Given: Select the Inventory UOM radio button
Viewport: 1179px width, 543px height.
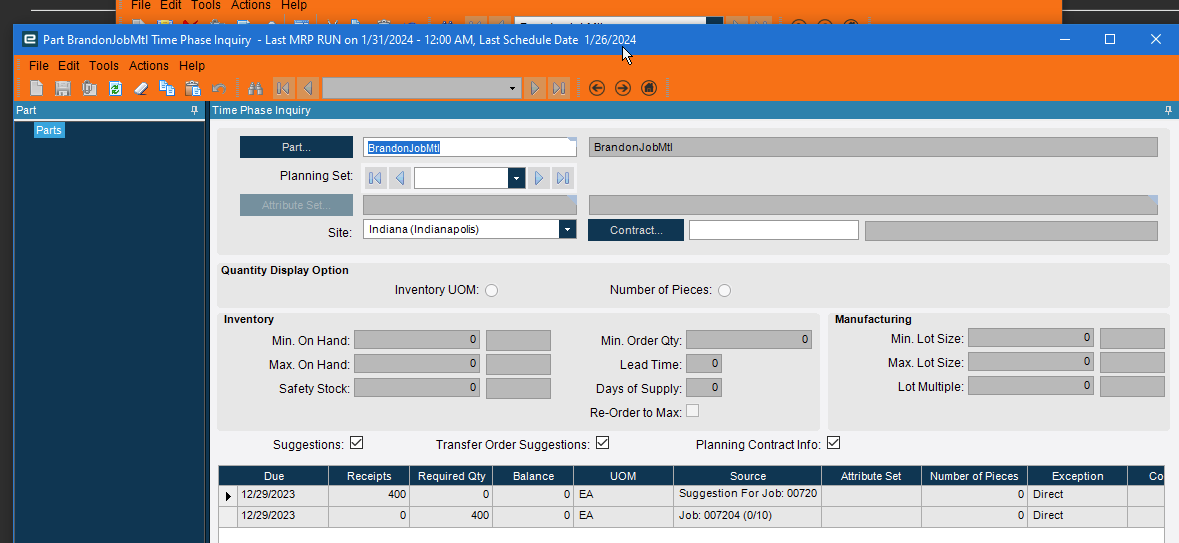Looking at the screenshot, I should click(491, 290).
